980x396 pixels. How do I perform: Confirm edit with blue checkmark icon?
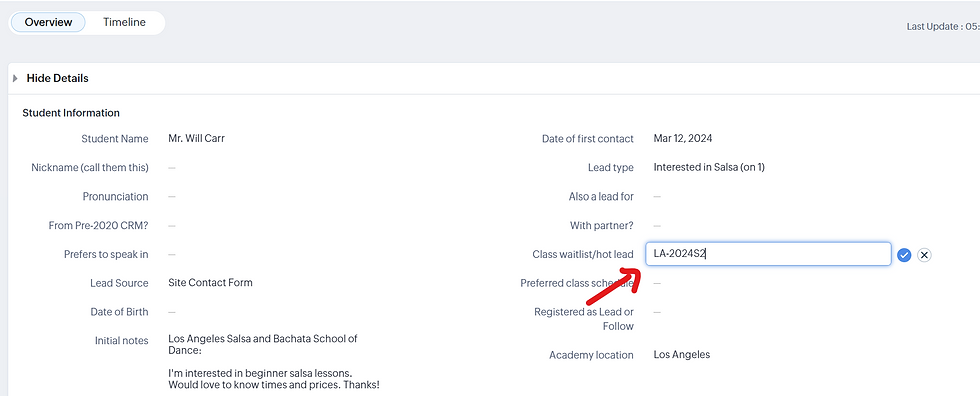click(x=904, y=255)
